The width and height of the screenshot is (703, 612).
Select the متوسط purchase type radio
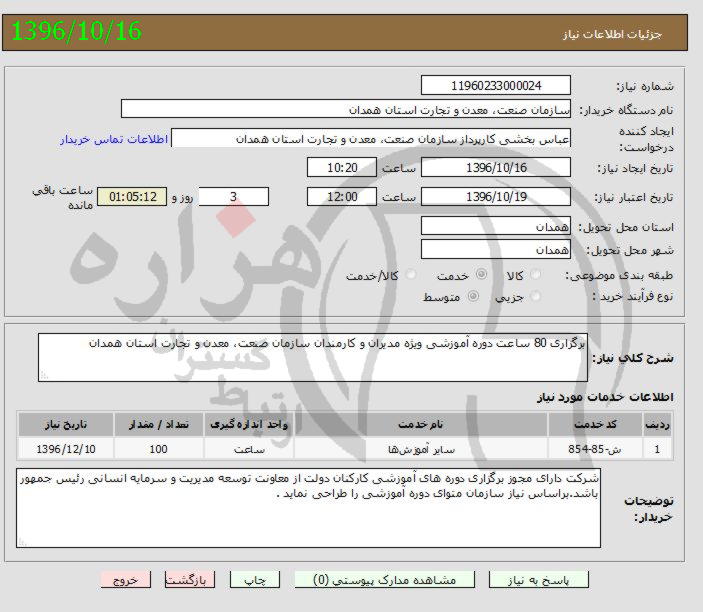pyautogui.click(x=473, y=296)
